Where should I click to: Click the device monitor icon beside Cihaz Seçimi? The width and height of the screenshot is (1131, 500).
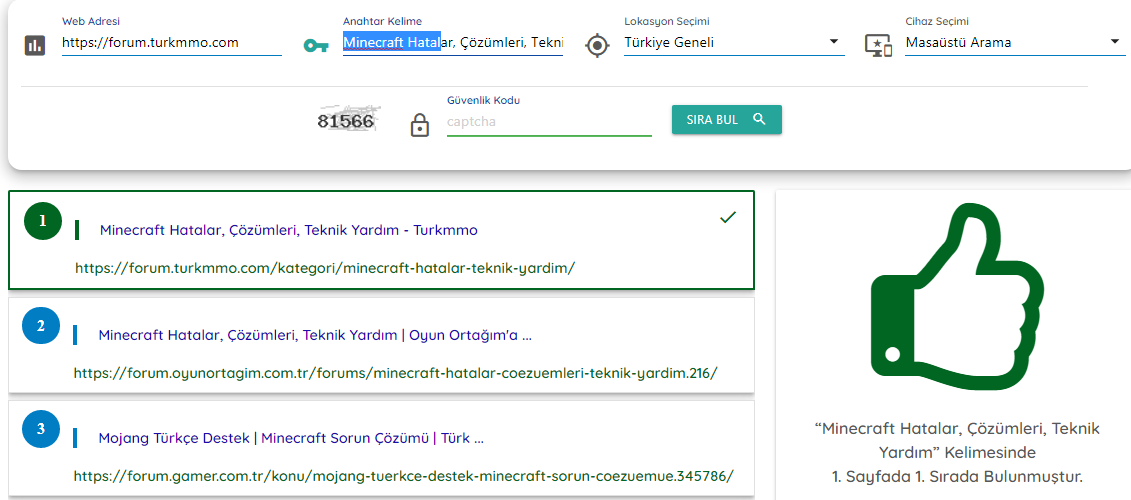tap(879, 45)
